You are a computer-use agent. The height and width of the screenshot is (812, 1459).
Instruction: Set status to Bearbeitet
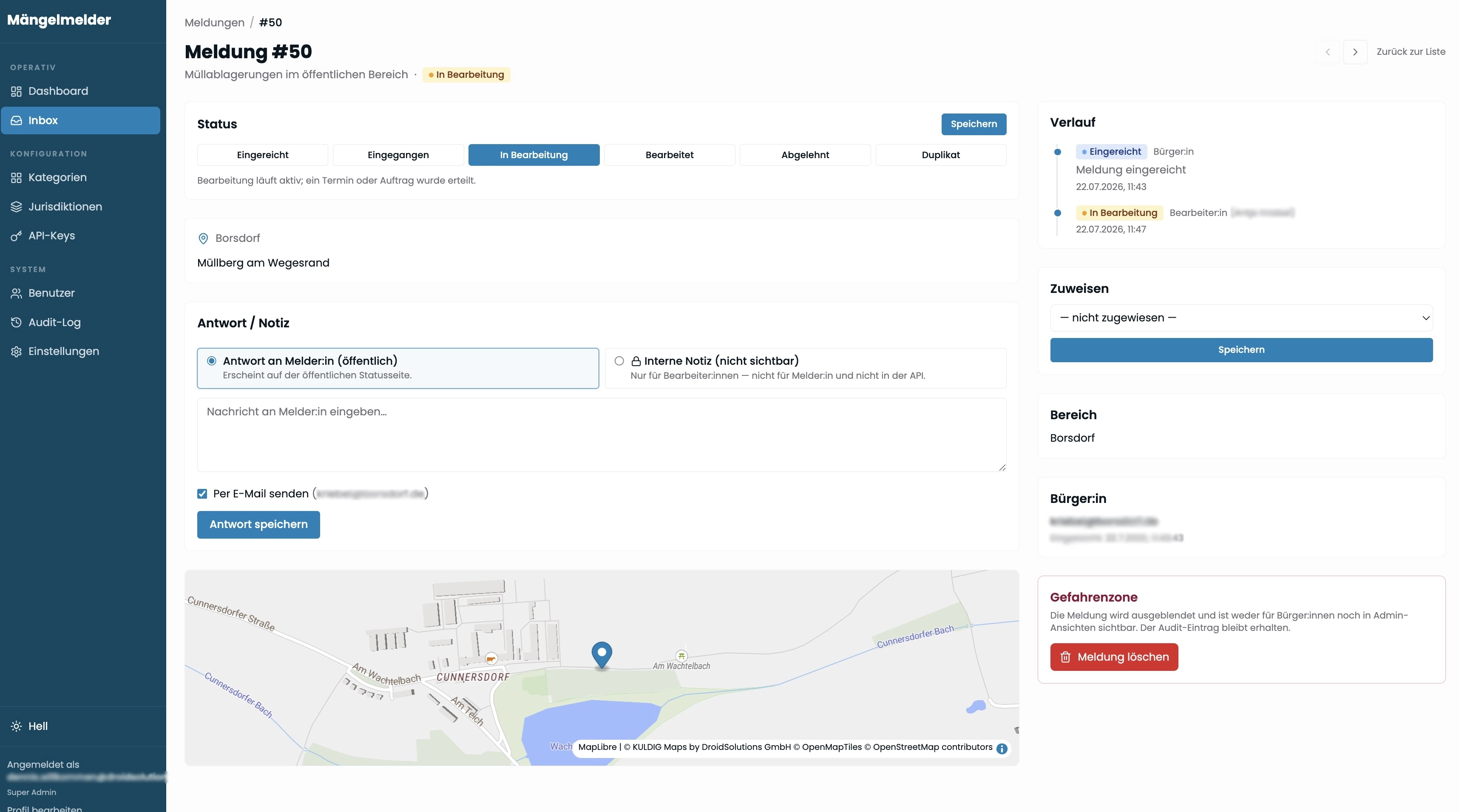(670, 155)
